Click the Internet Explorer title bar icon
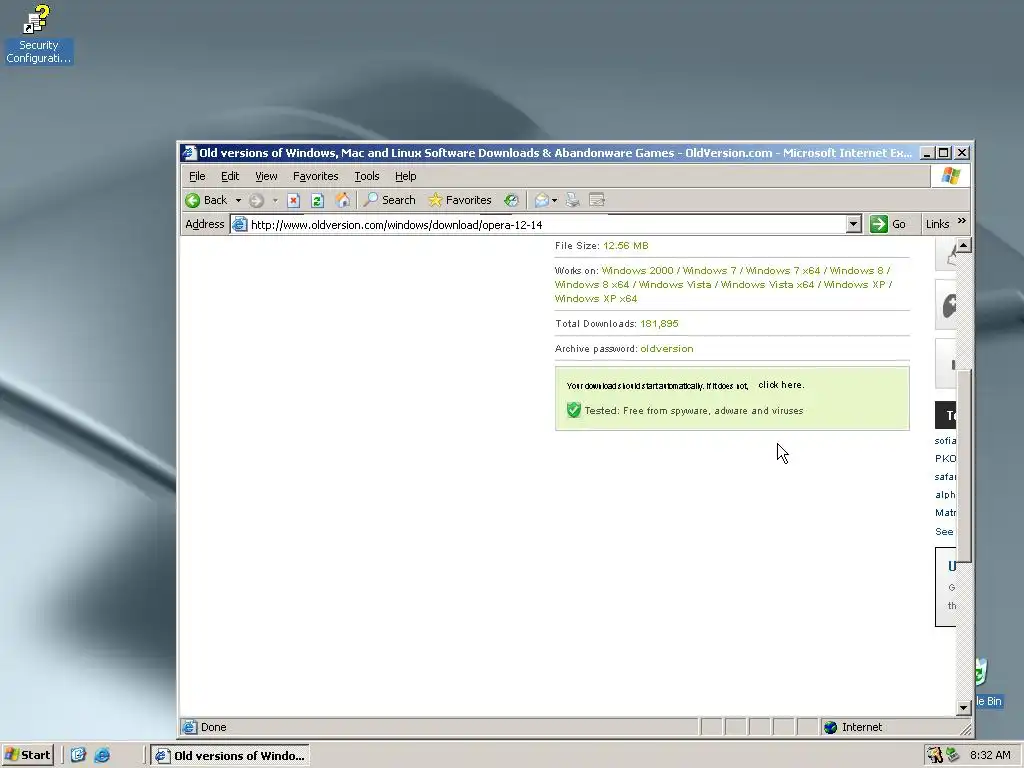1024x768 pixels. [189, 153]
